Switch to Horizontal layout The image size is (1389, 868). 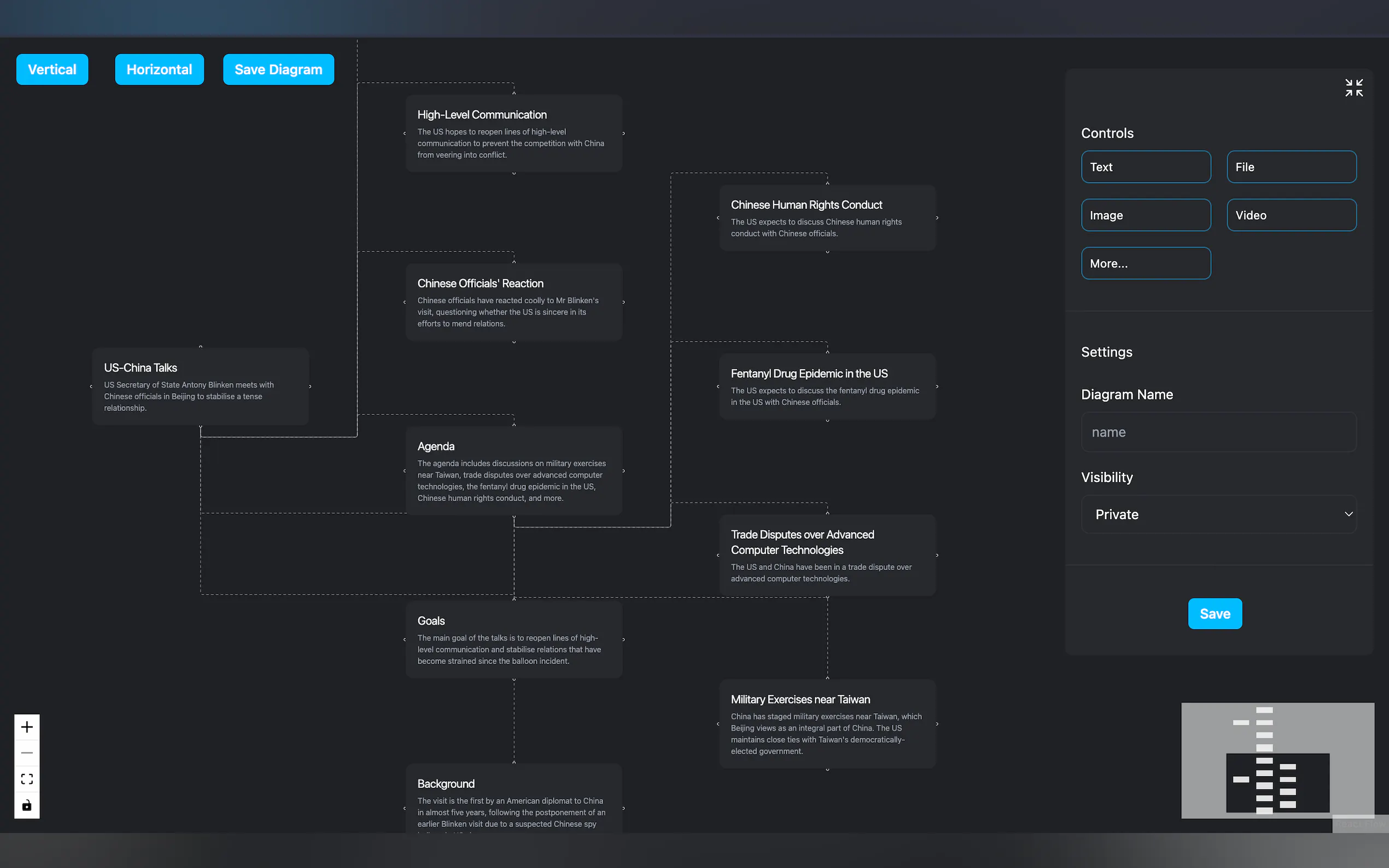(x=159, y=69)
